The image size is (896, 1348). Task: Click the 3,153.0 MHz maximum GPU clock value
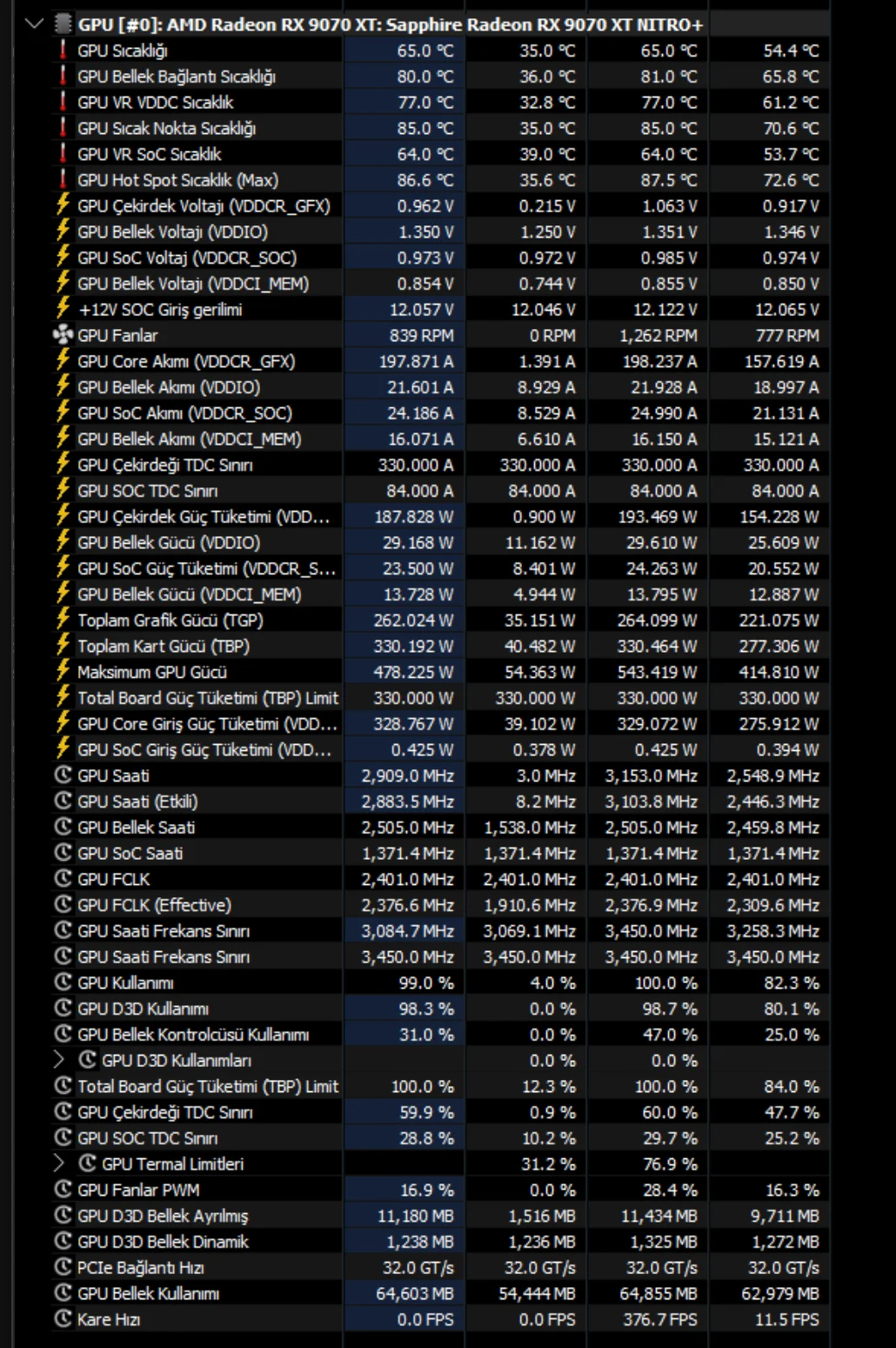(652, 775)
